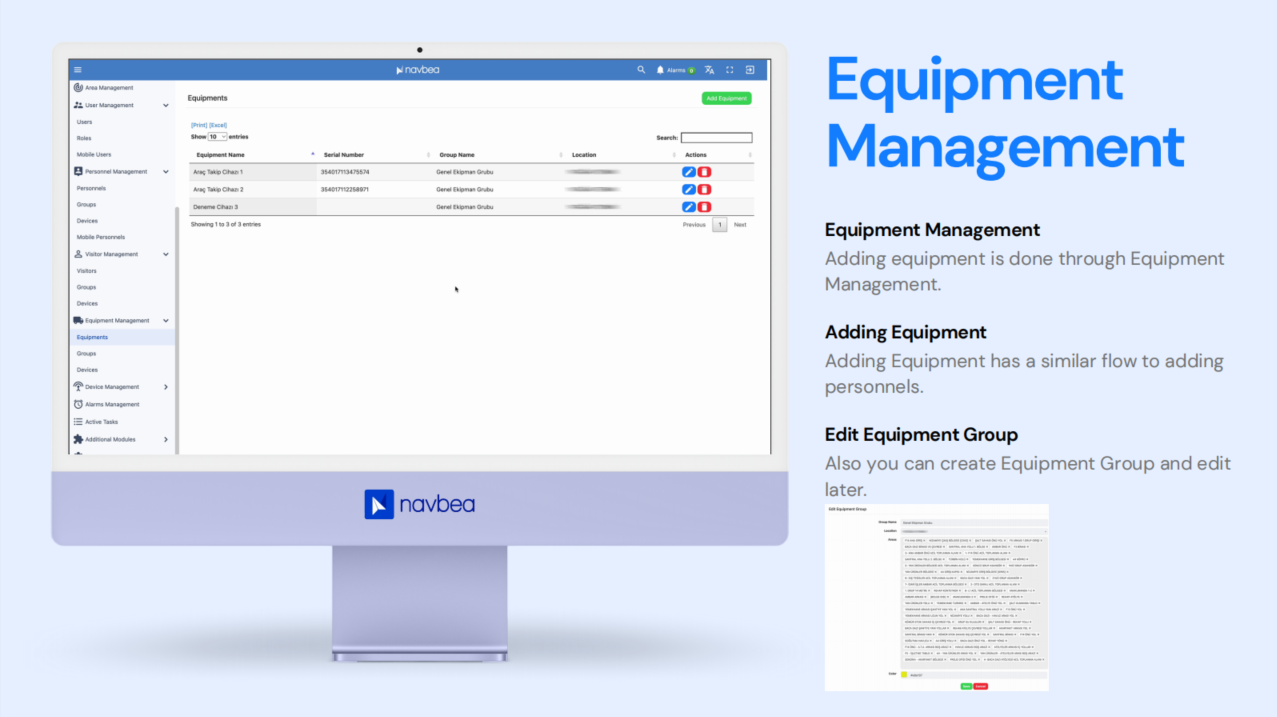The image size is (1277, 717).
Task: Delete Deneme Cihazı 3 using red trash icon
Action: [705, 207]
